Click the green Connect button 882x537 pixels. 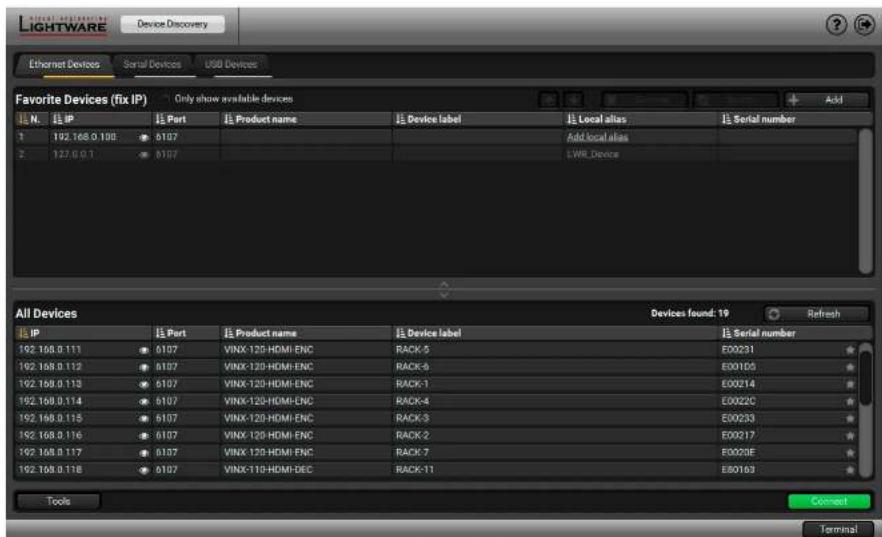(829, 501)
